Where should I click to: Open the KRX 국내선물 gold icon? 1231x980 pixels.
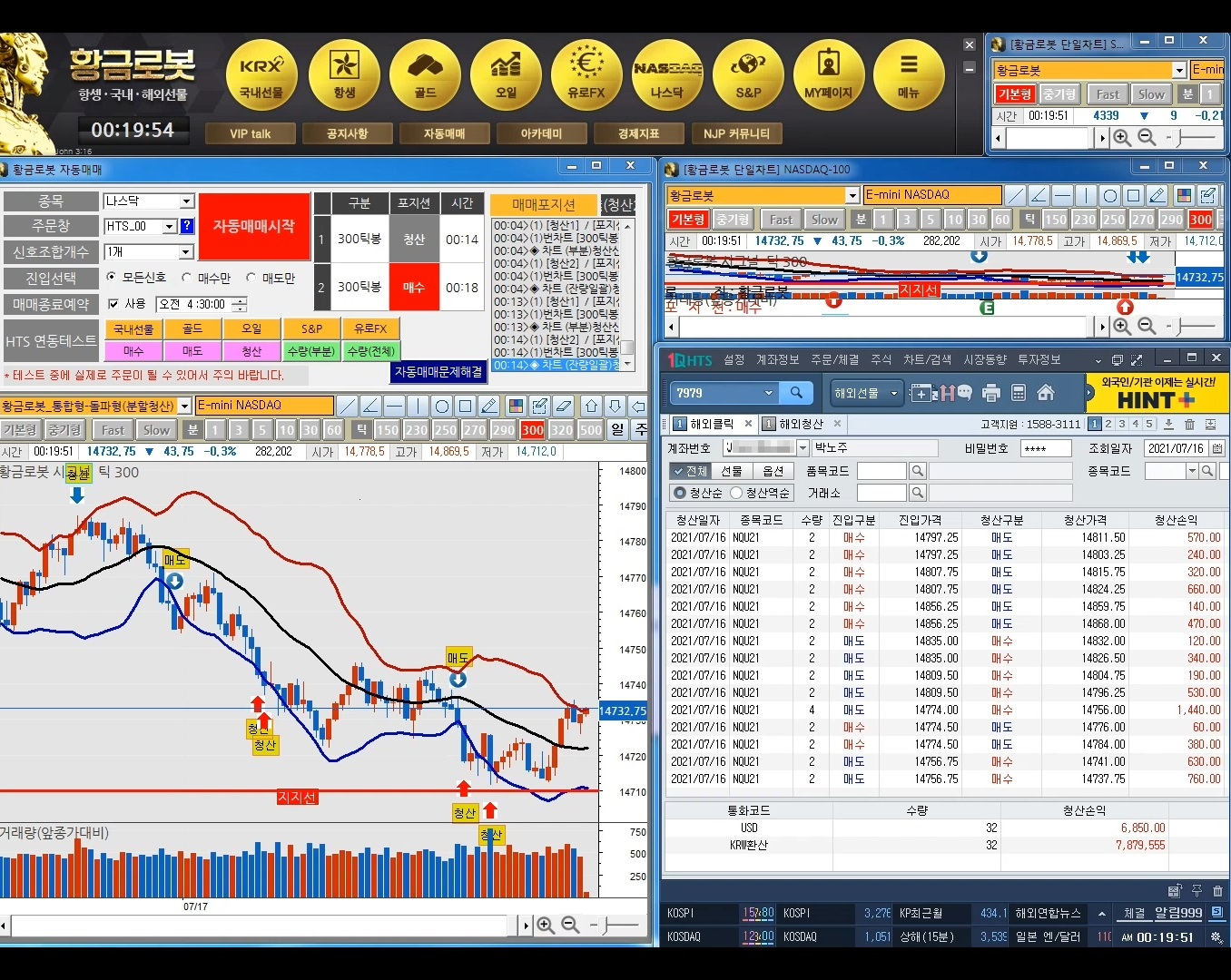point(261,75)
